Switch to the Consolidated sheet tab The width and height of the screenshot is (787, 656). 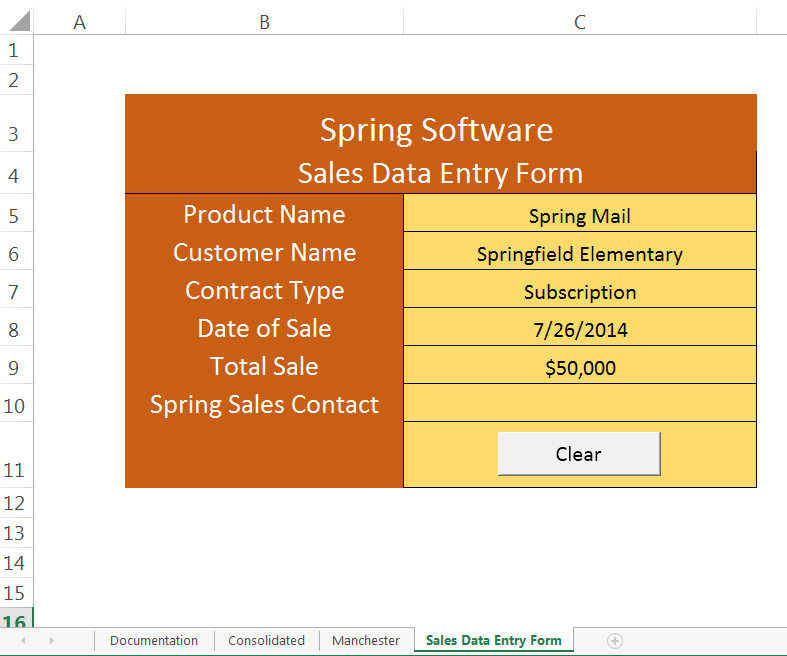tap(266, 641)
